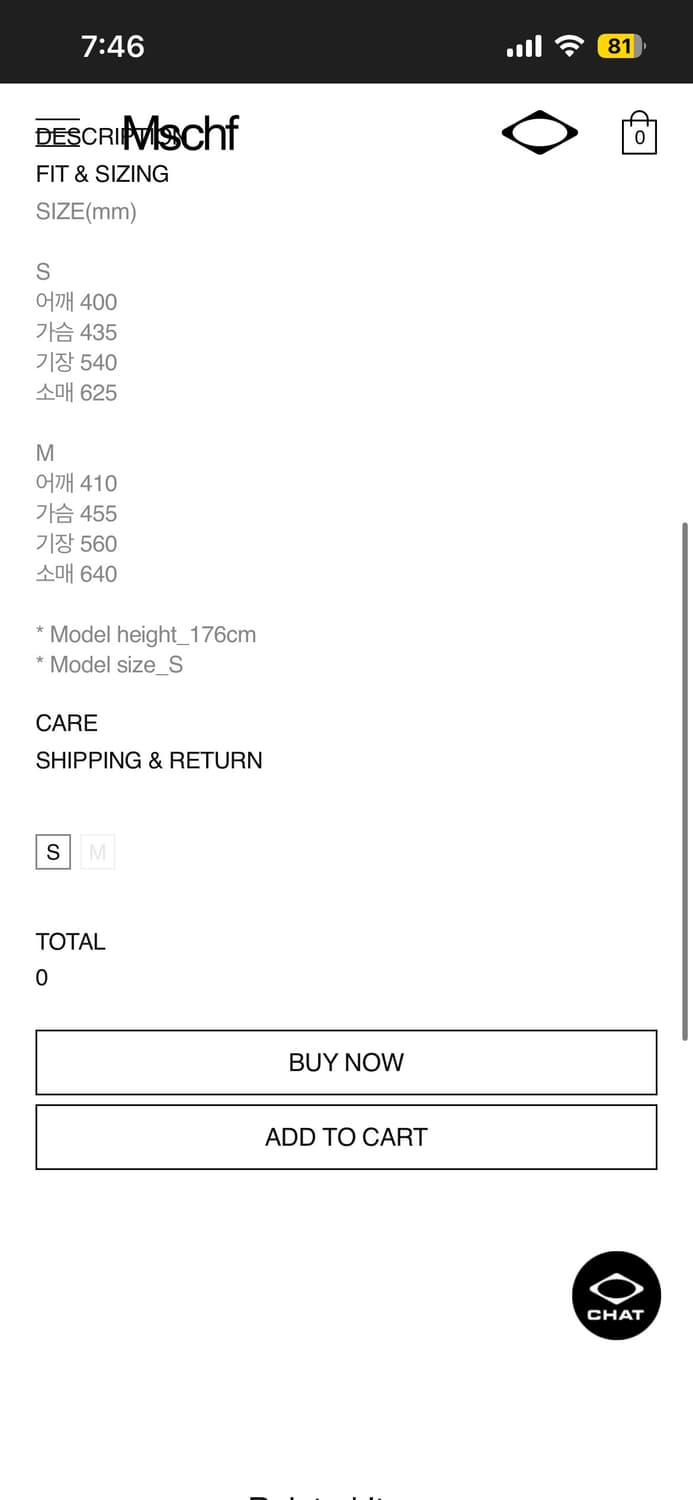
Task: Click the SIZE(mm) label
Action: (x=86, y=211)
